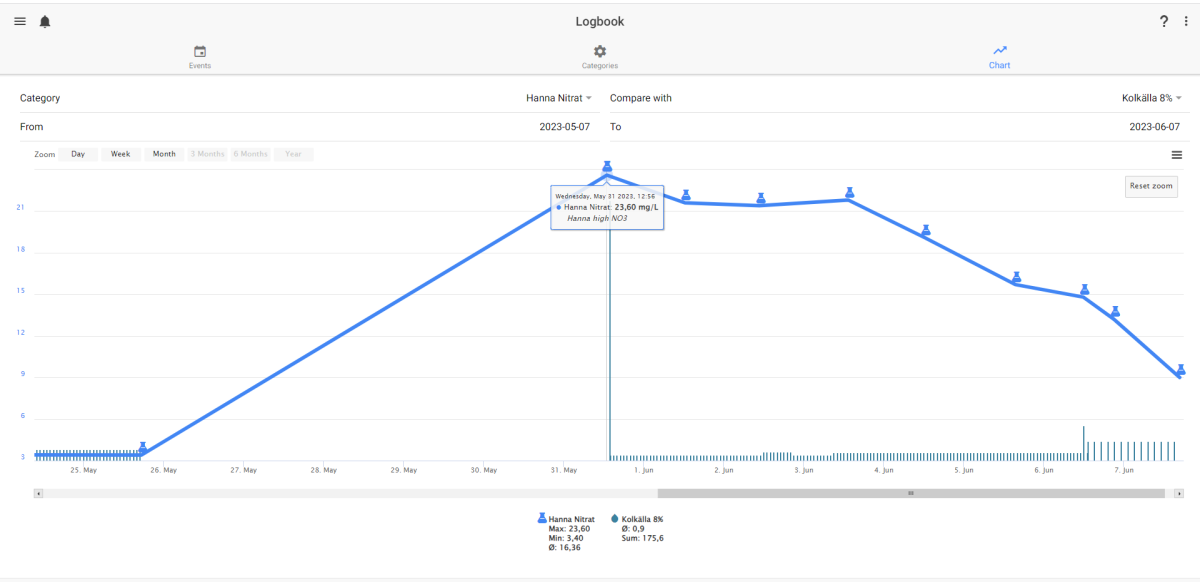Set chart zoom to Week
Image resolution: width=1200 pixels, height=582 pixels.
tap(120, 154)
